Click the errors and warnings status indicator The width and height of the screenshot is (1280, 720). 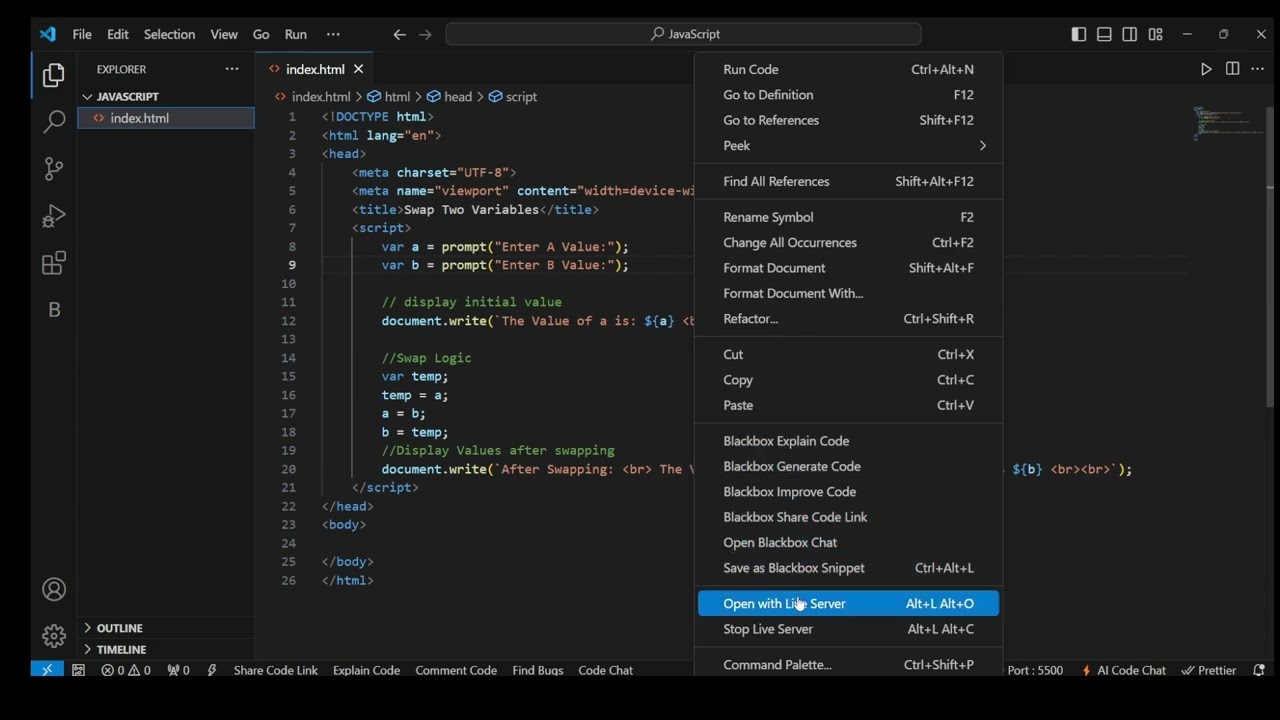coord(126,670)
